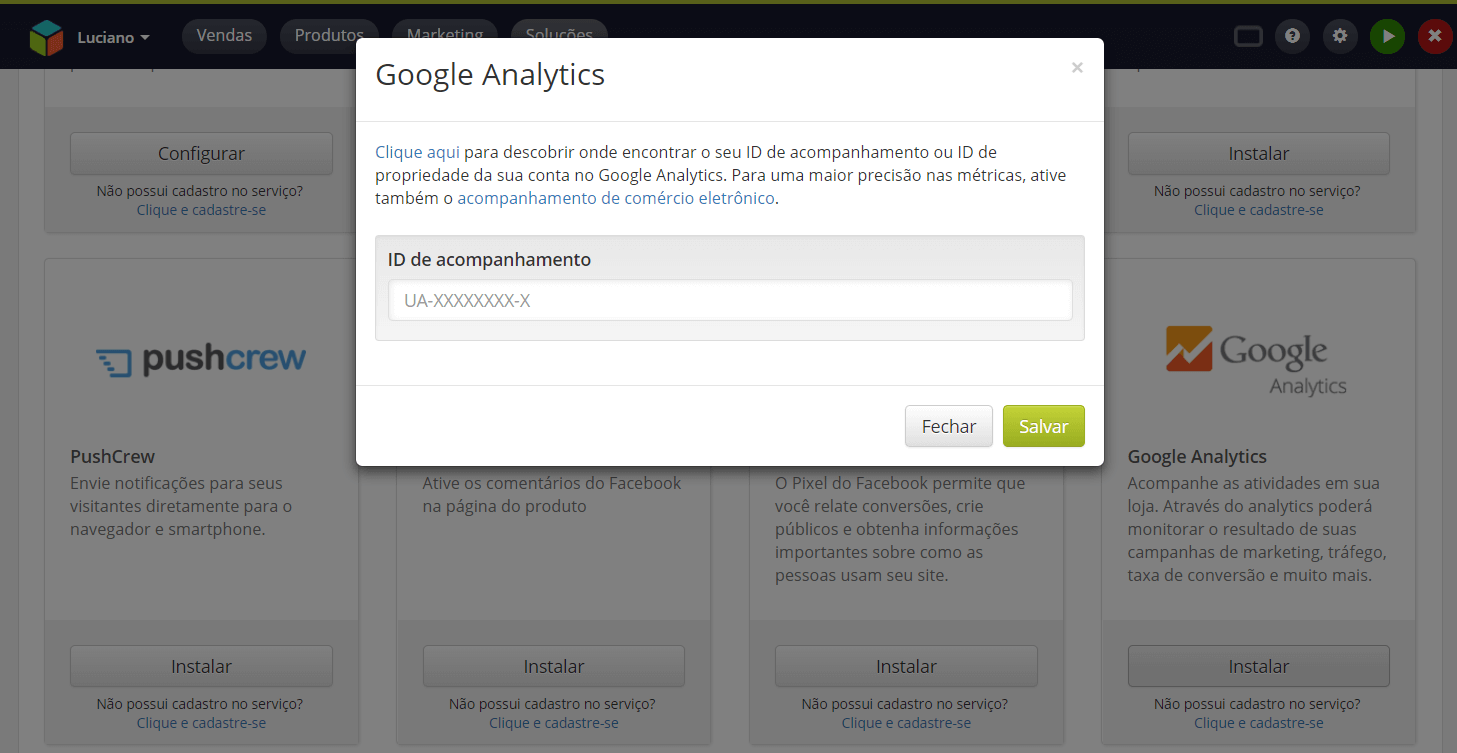Click the PushCrew logo

click(201, 359)
